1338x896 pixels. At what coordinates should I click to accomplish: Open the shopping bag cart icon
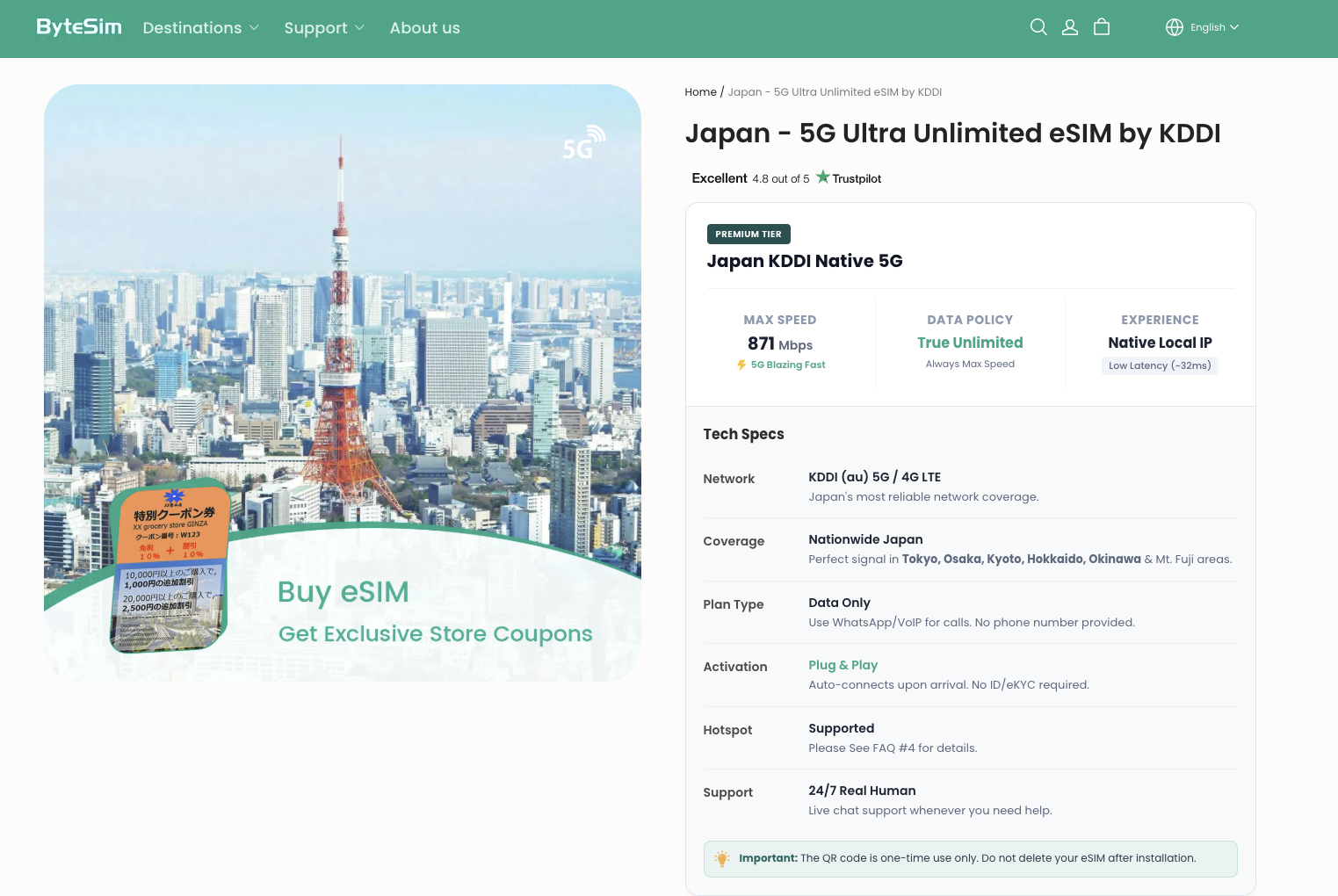(x=1102, y=27)
